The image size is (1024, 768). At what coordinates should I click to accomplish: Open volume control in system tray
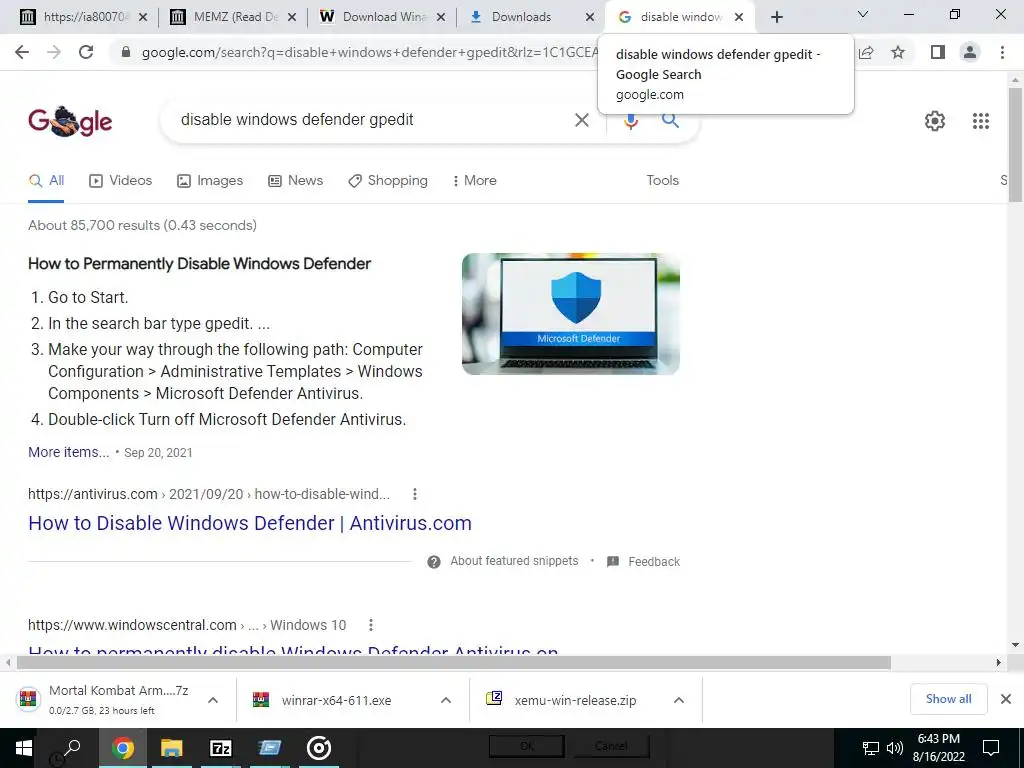(895, 748)
